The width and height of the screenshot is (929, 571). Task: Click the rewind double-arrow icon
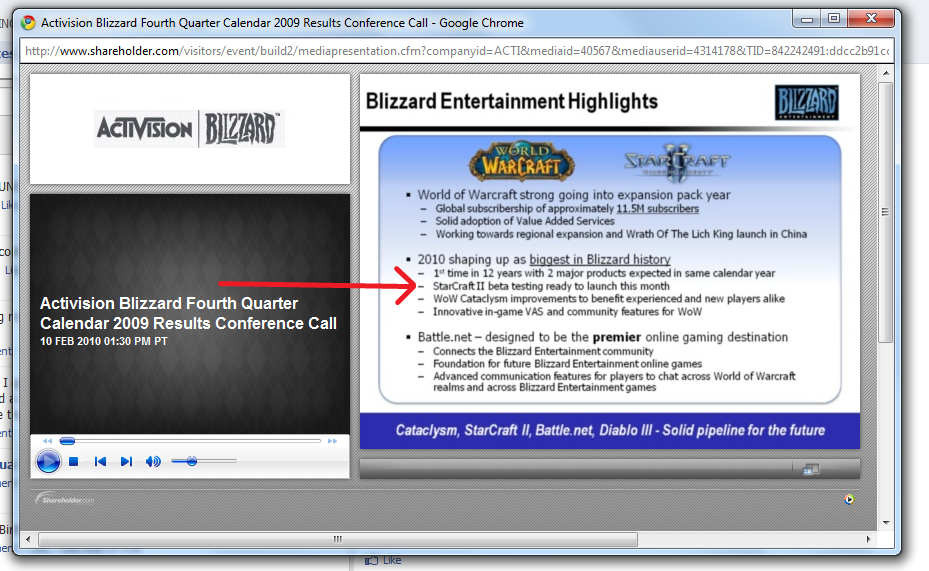click(x=47, y=441)
